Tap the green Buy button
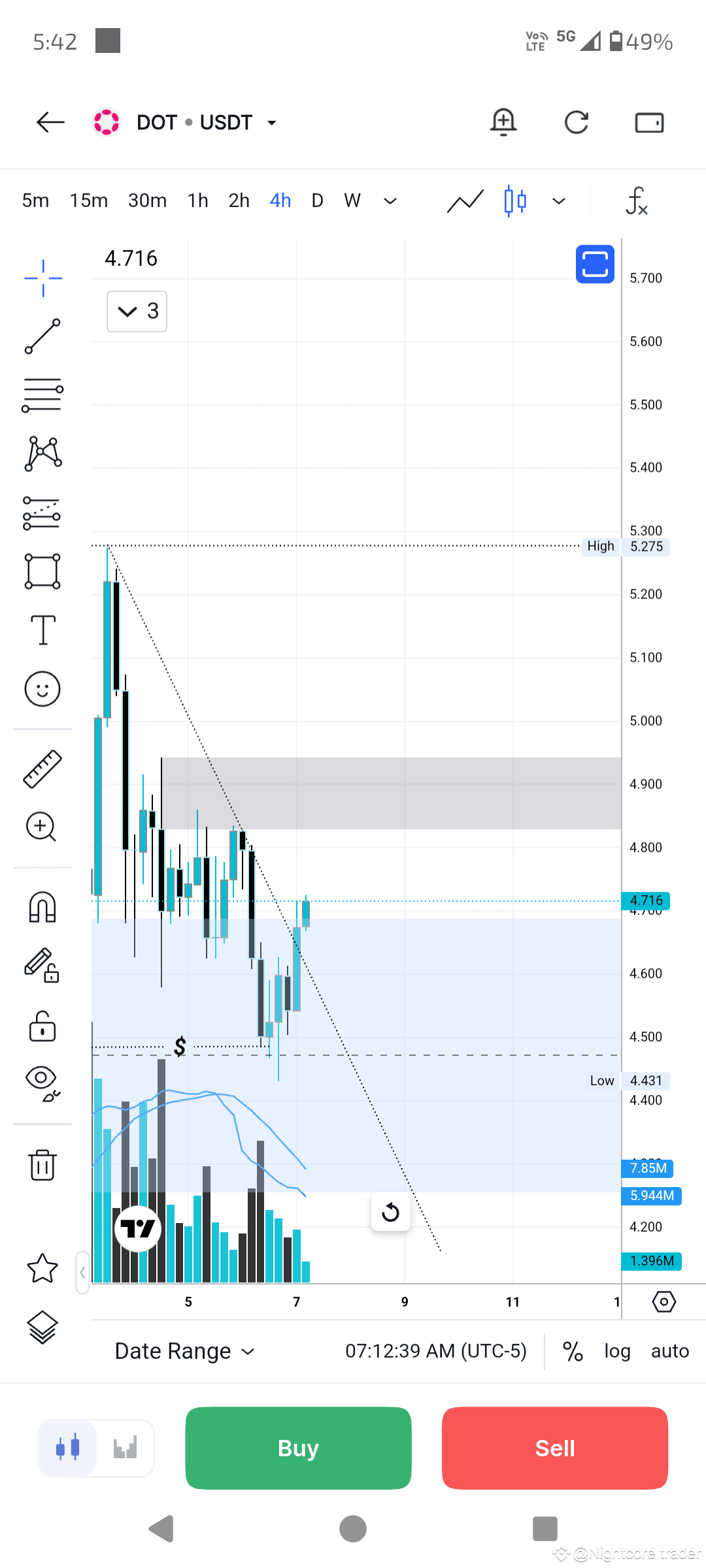This screenshot has width=706, height=1568. [x=298, y=1448]
